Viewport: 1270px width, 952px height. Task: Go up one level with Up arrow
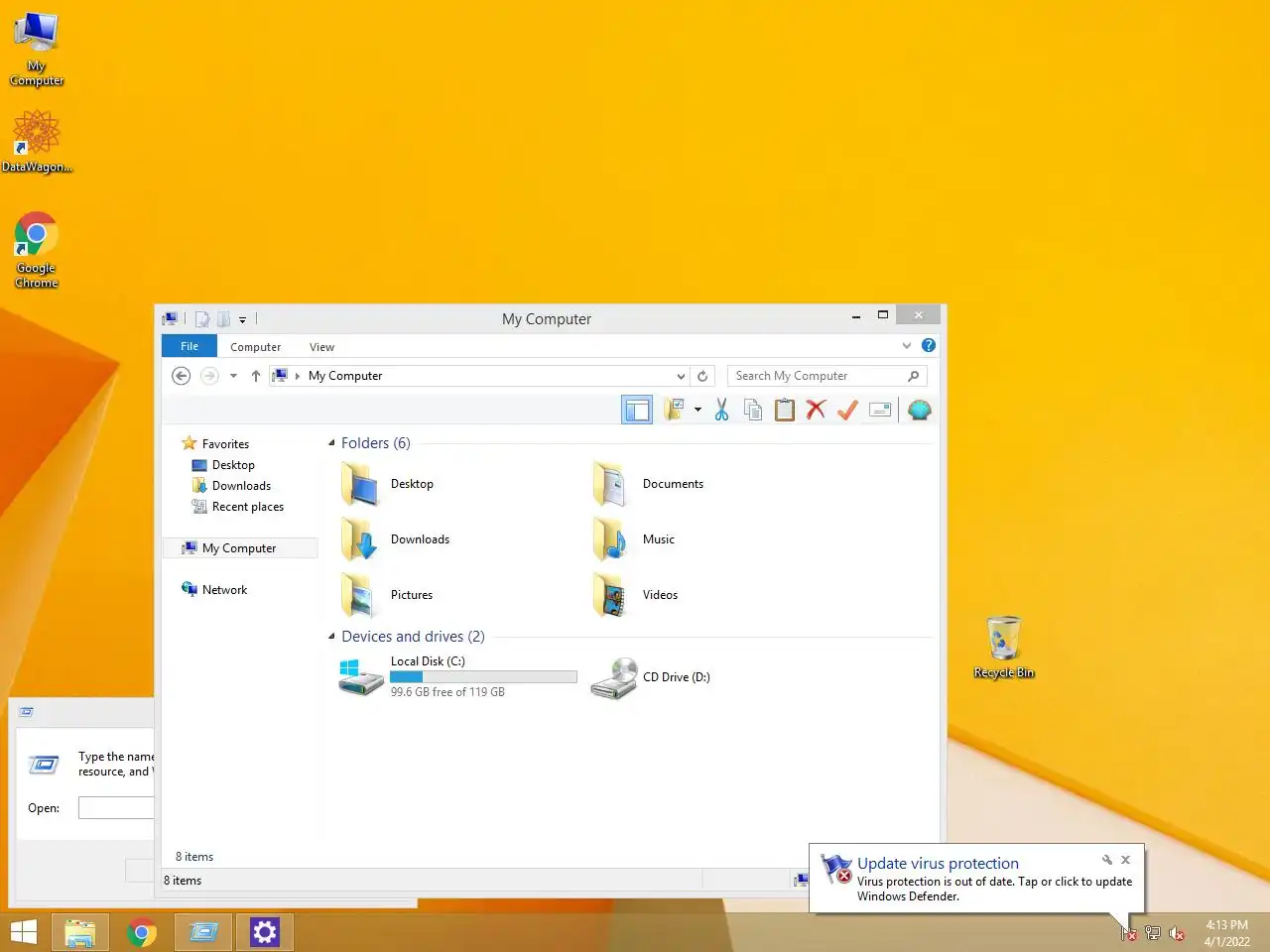tap(256, 376)
